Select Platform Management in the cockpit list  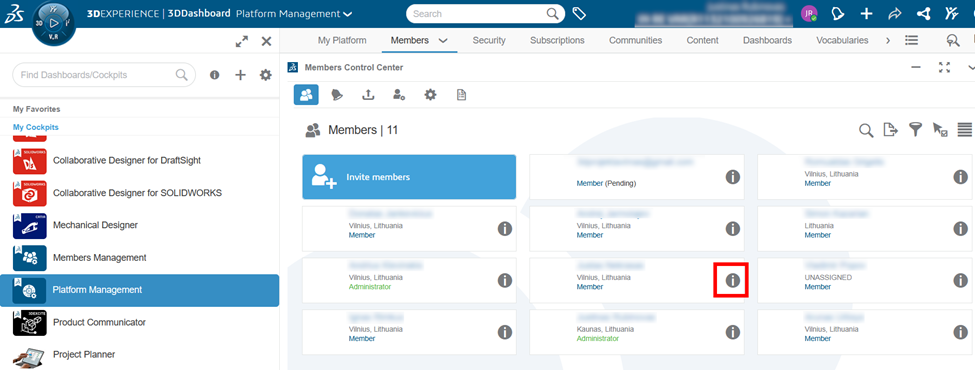[139, 290]
